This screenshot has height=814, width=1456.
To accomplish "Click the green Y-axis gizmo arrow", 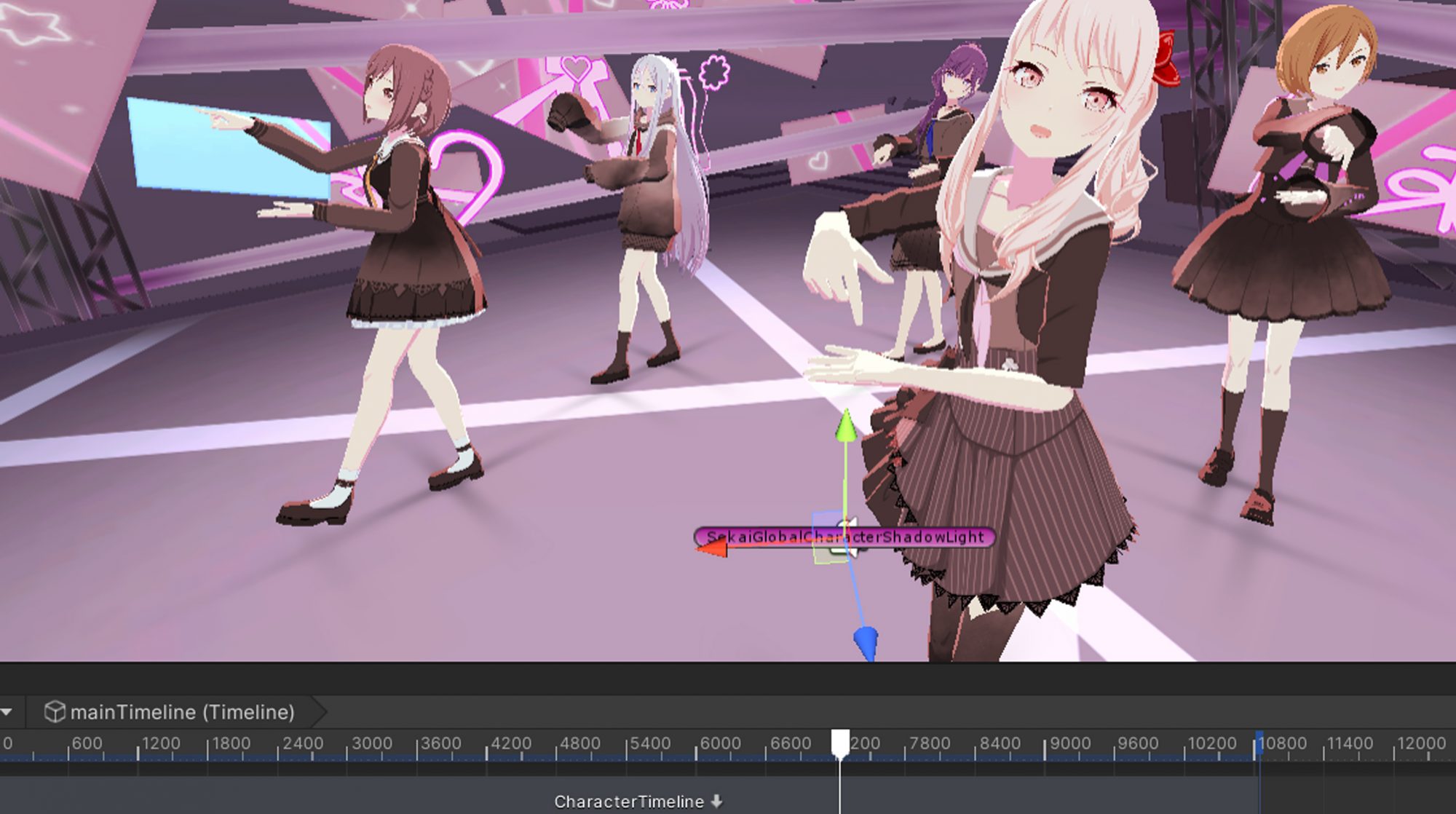I will coord(845,427).
